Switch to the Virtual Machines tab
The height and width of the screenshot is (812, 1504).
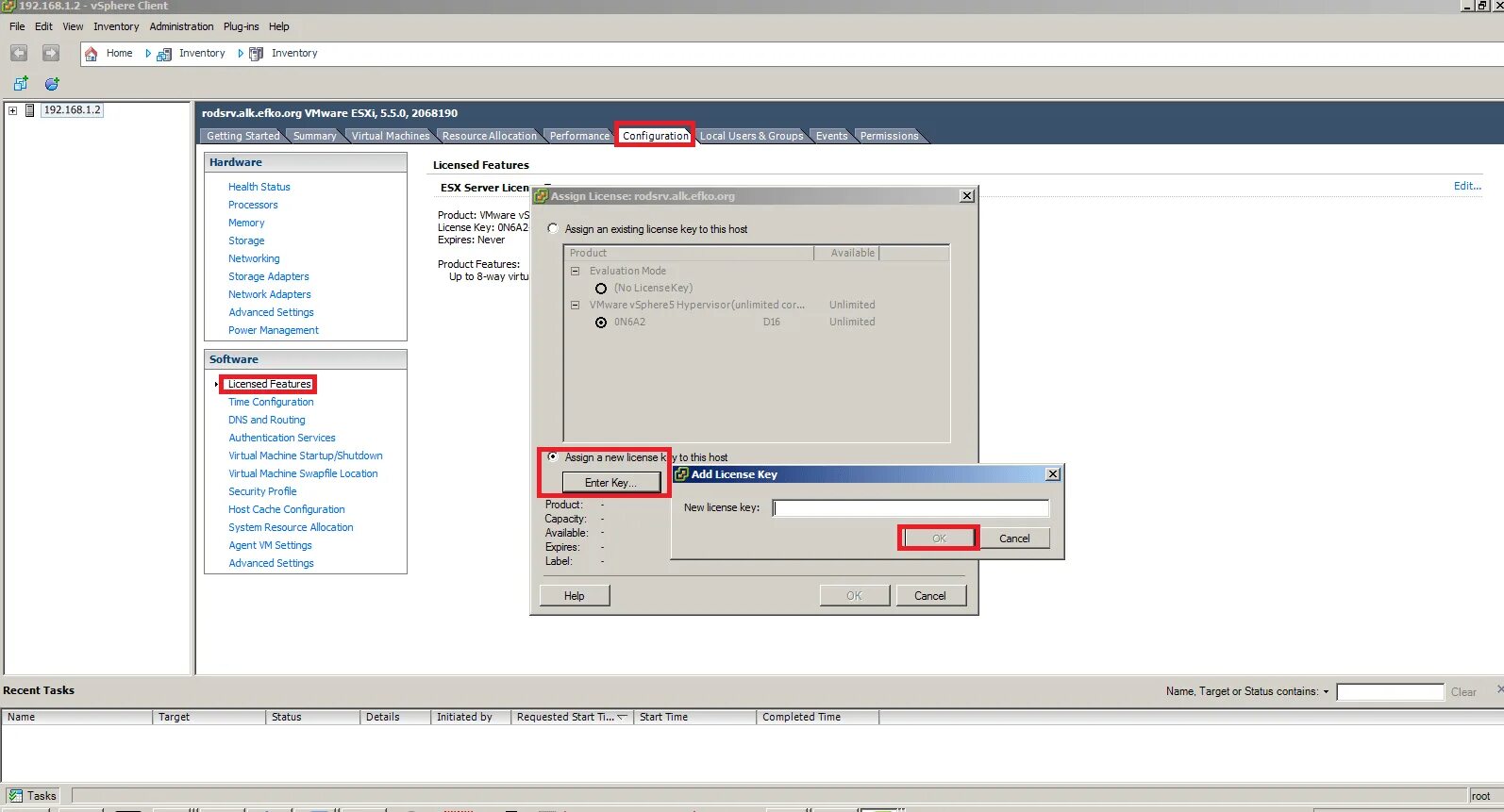[390, 136]
